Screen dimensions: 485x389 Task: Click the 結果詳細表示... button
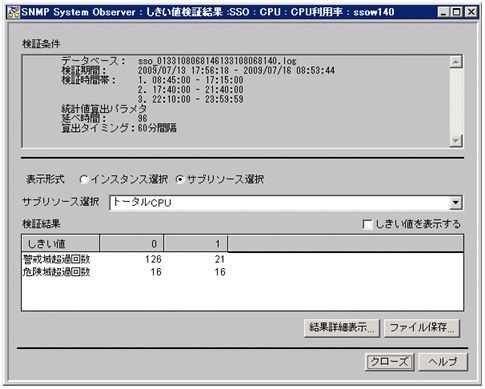tap(342, 328)
